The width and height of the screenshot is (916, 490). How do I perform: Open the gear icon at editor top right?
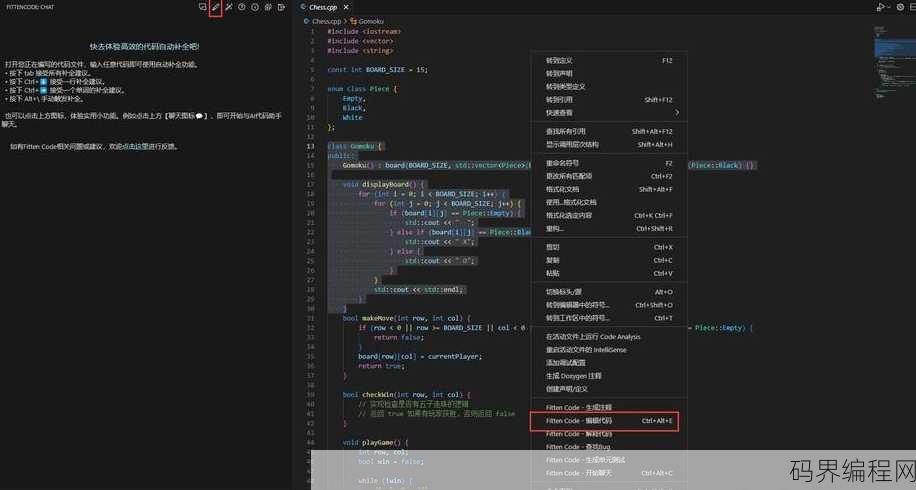click(x=900, y=7)
